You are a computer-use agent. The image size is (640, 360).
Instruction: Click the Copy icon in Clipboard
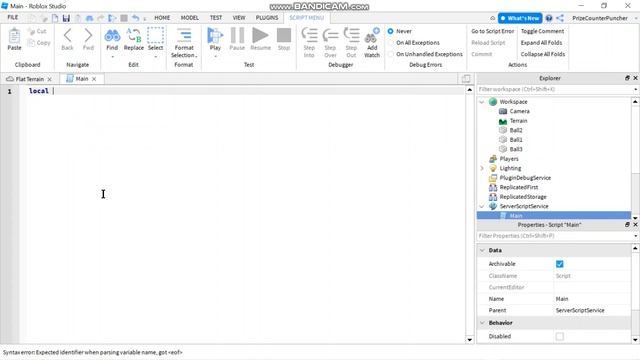tap(31, 42)
